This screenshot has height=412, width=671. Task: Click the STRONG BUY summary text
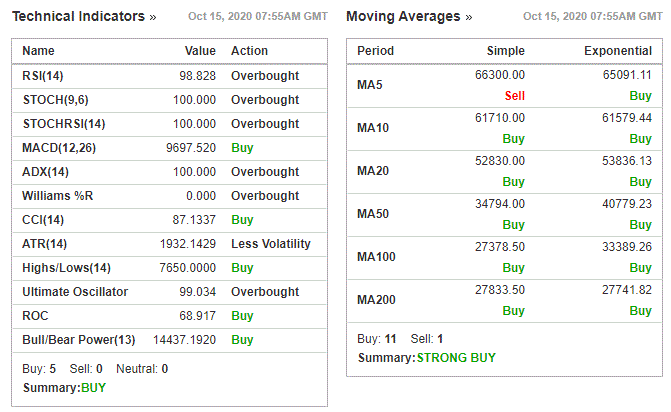click(456, 358)
